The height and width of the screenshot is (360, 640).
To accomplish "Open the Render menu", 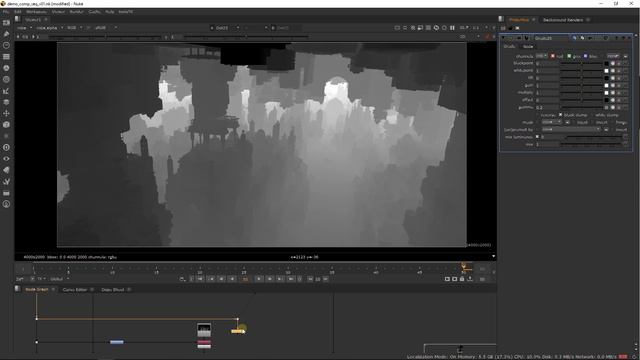I will click(x=76, y=12).
